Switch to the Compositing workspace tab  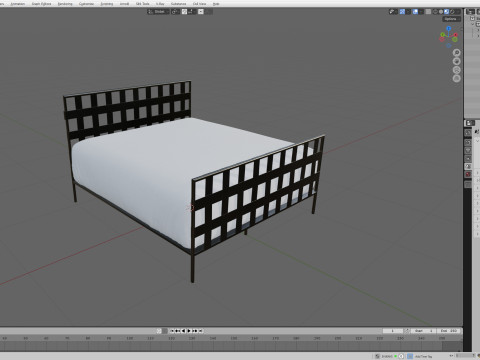click(86, 4)
